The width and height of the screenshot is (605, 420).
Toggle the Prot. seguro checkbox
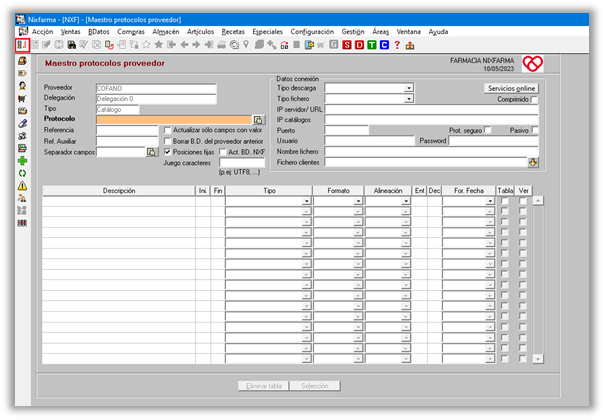[x=488, y=130]
